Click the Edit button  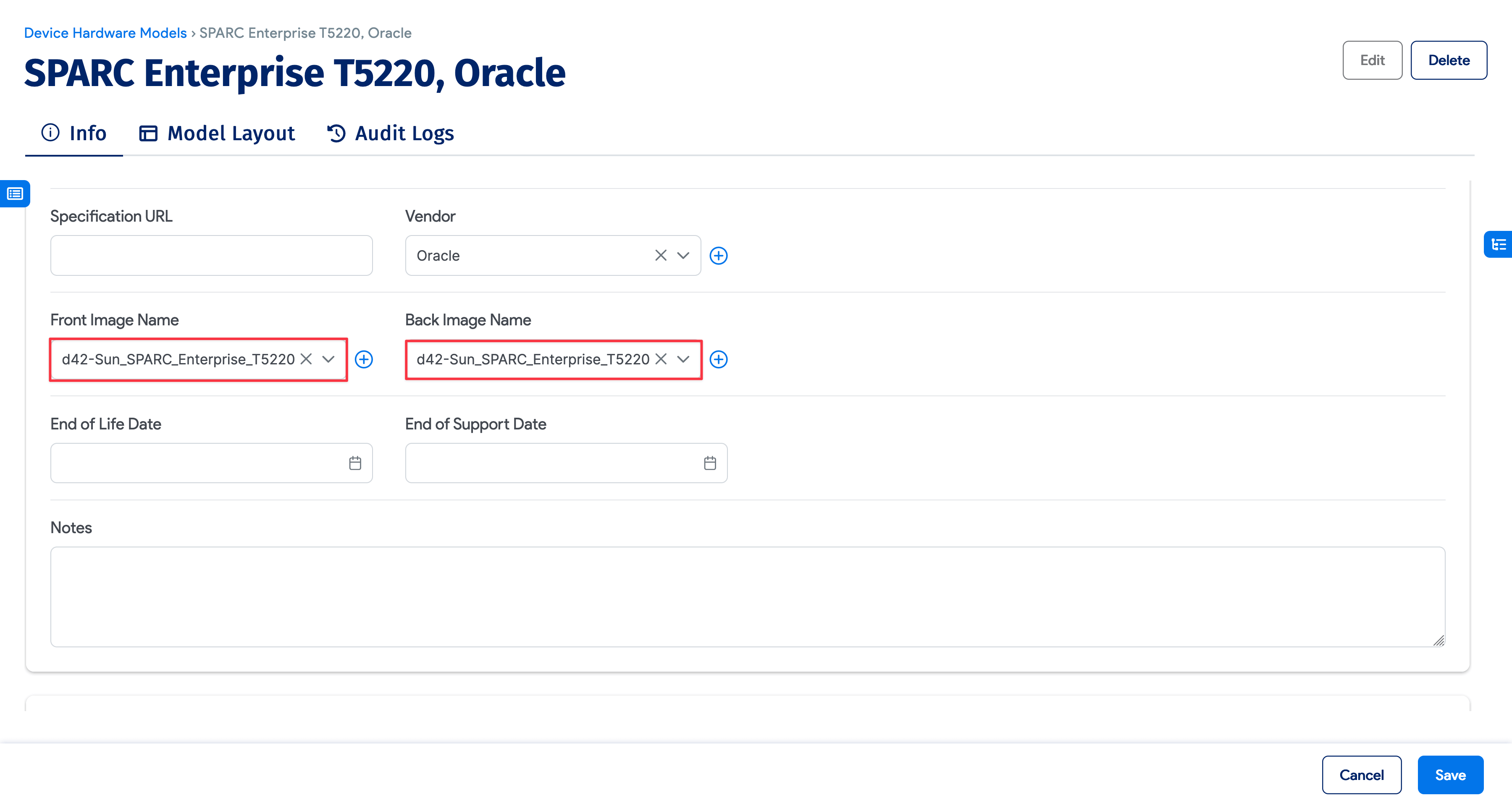click(x=1372, y=60)
